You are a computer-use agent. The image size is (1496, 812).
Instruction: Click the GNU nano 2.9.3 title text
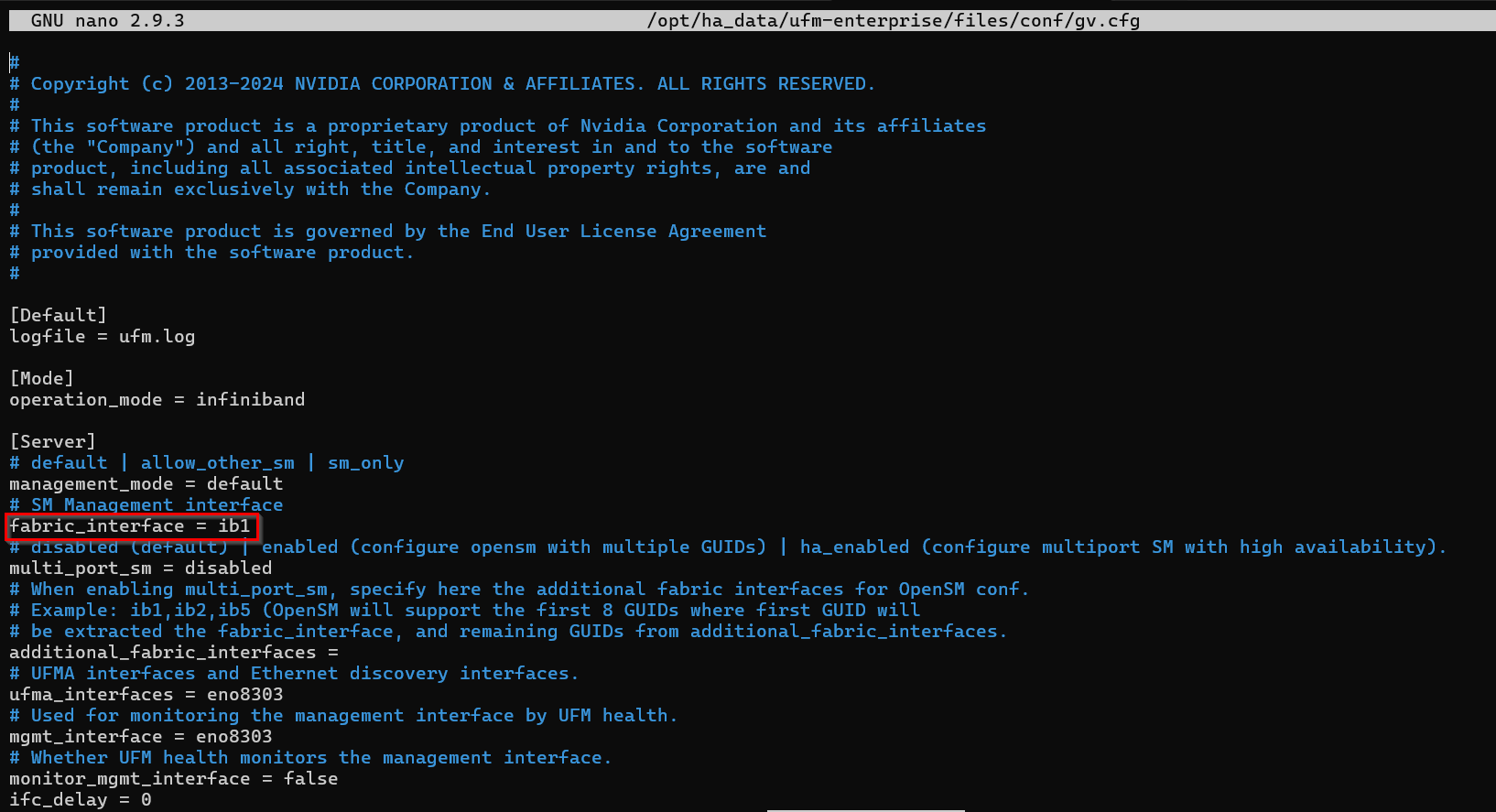pos(108,20)
